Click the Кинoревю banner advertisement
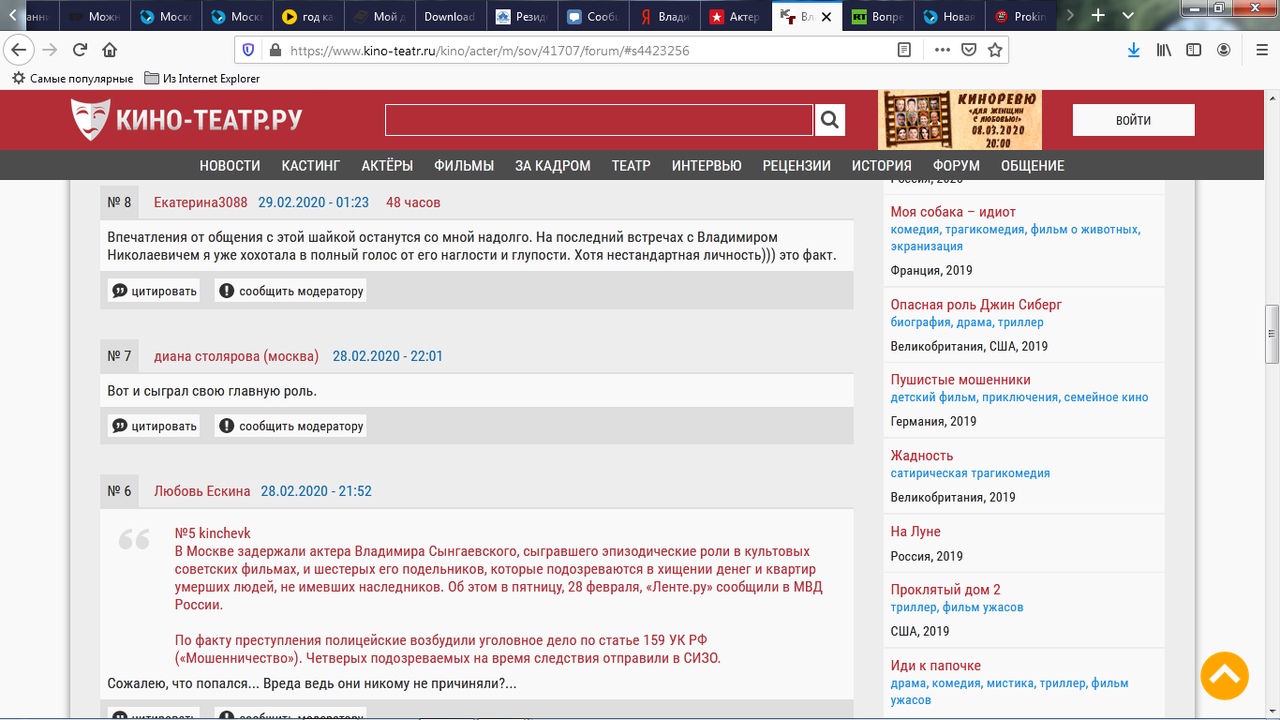The image size is (1280, 720). (960, 120)
